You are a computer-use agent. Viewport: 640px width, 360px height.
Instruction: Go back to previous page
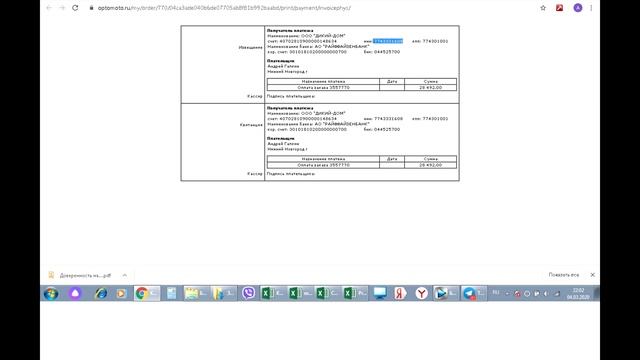[49, 8]
